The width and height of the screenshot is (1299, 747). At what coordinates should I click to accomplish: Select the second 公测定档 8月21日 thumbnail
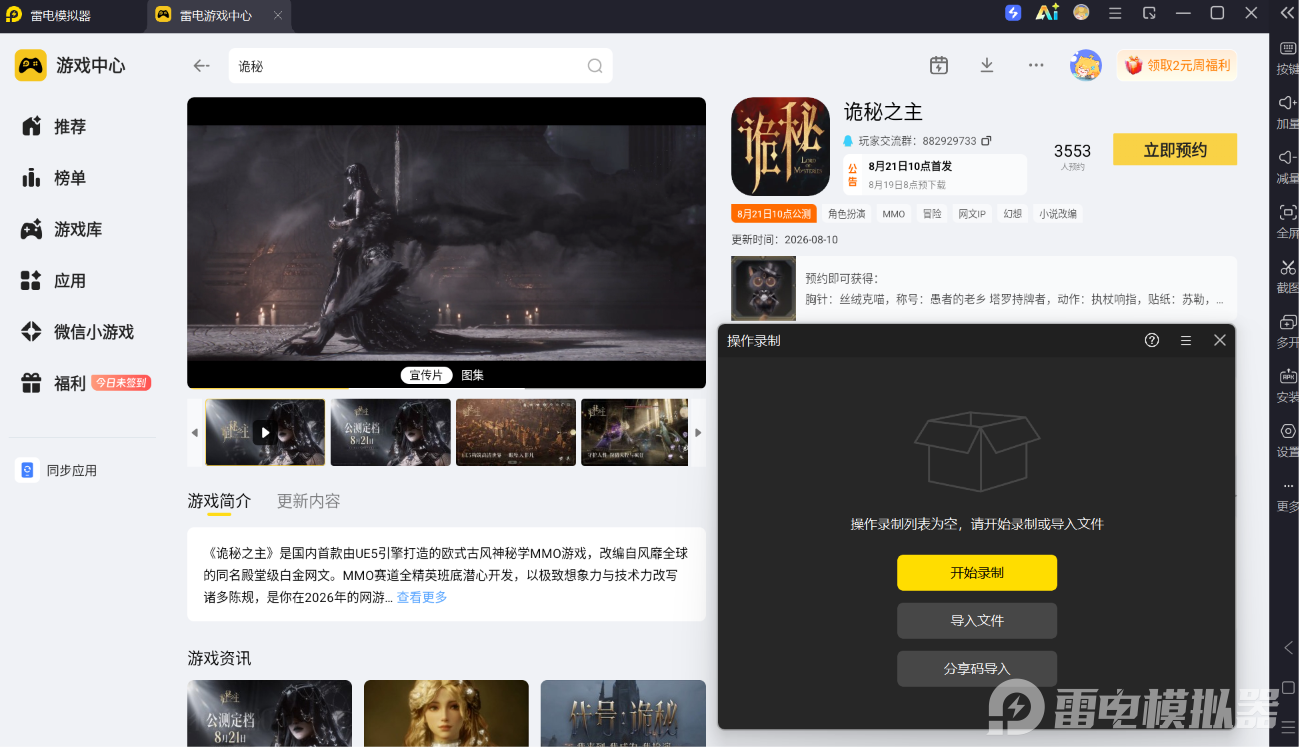click(391, 432)
